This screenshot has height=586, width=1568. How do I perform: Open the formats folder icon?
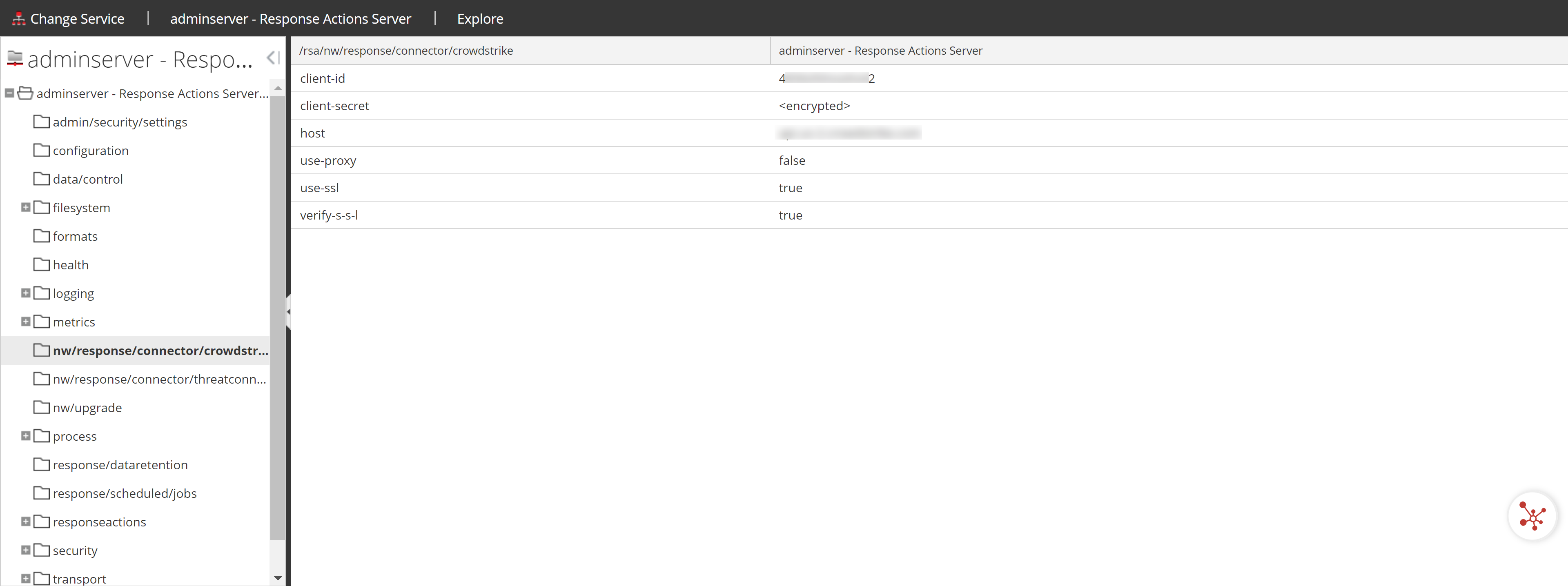41,235
